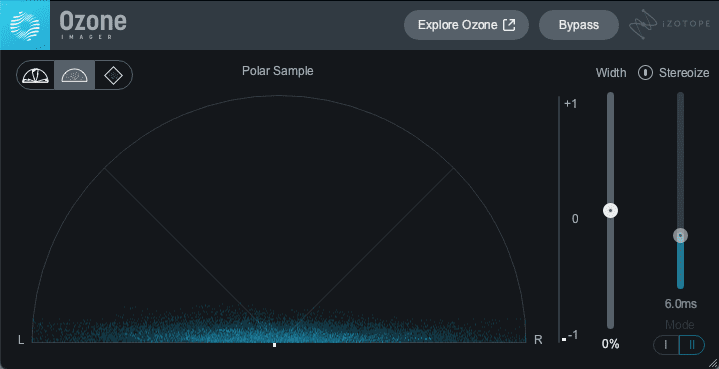
Task: Click the balance marker below the vectorscope
Action: coord(275,345)
